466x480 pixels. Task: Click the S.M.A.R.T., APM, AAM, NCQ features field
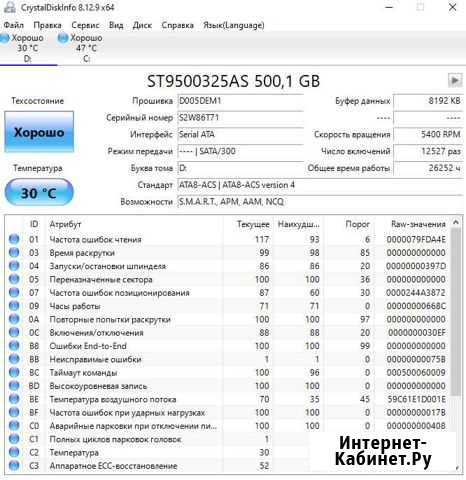pos(320,201)
